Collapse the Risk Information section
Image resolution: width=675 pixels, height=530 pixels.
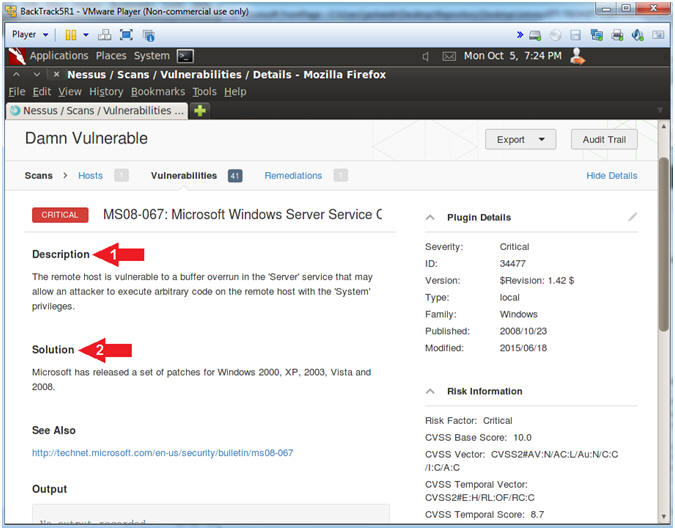pos(430,391)
